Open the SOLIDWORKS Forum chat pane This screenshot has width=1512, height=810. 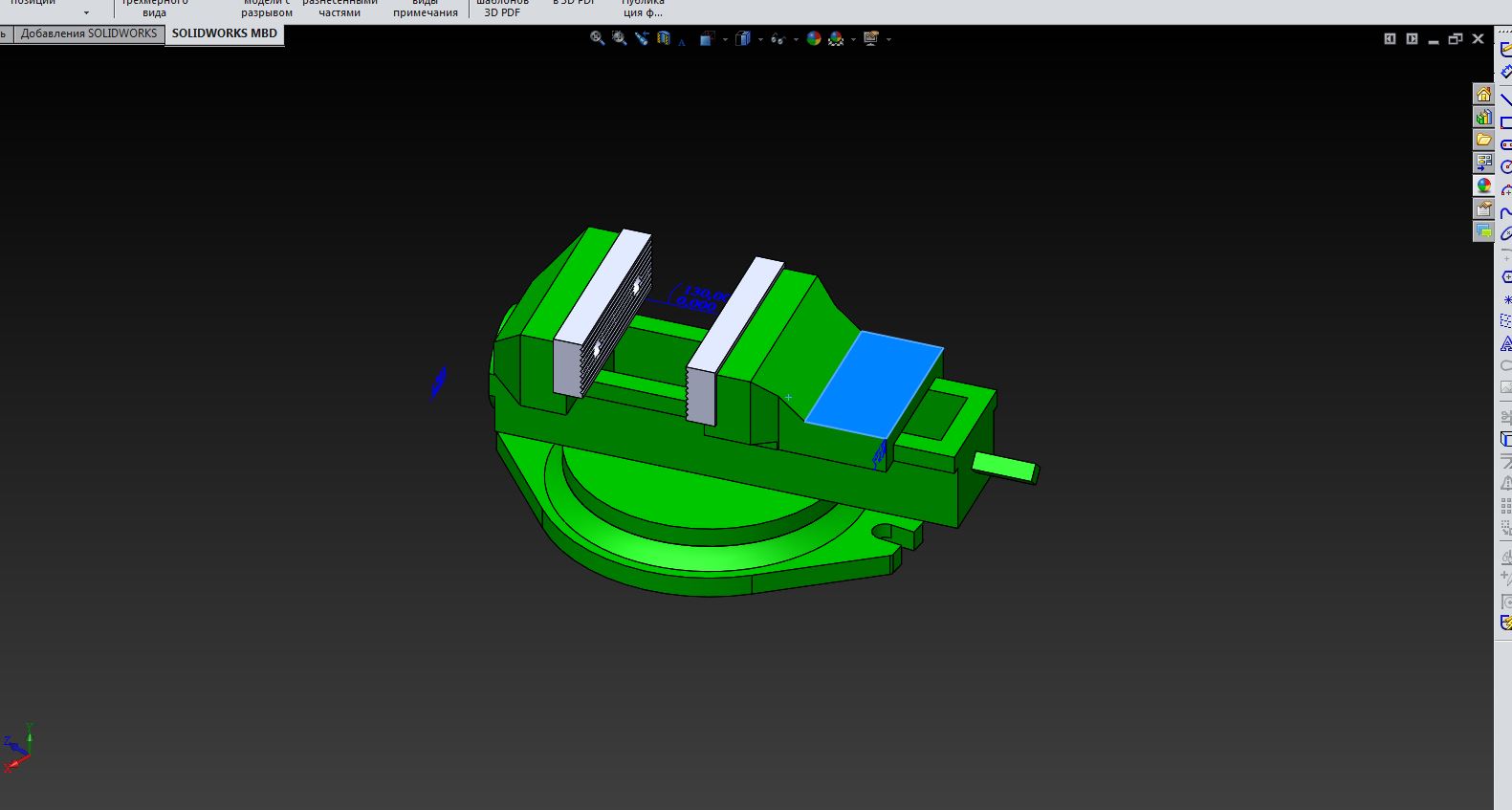1483,231
